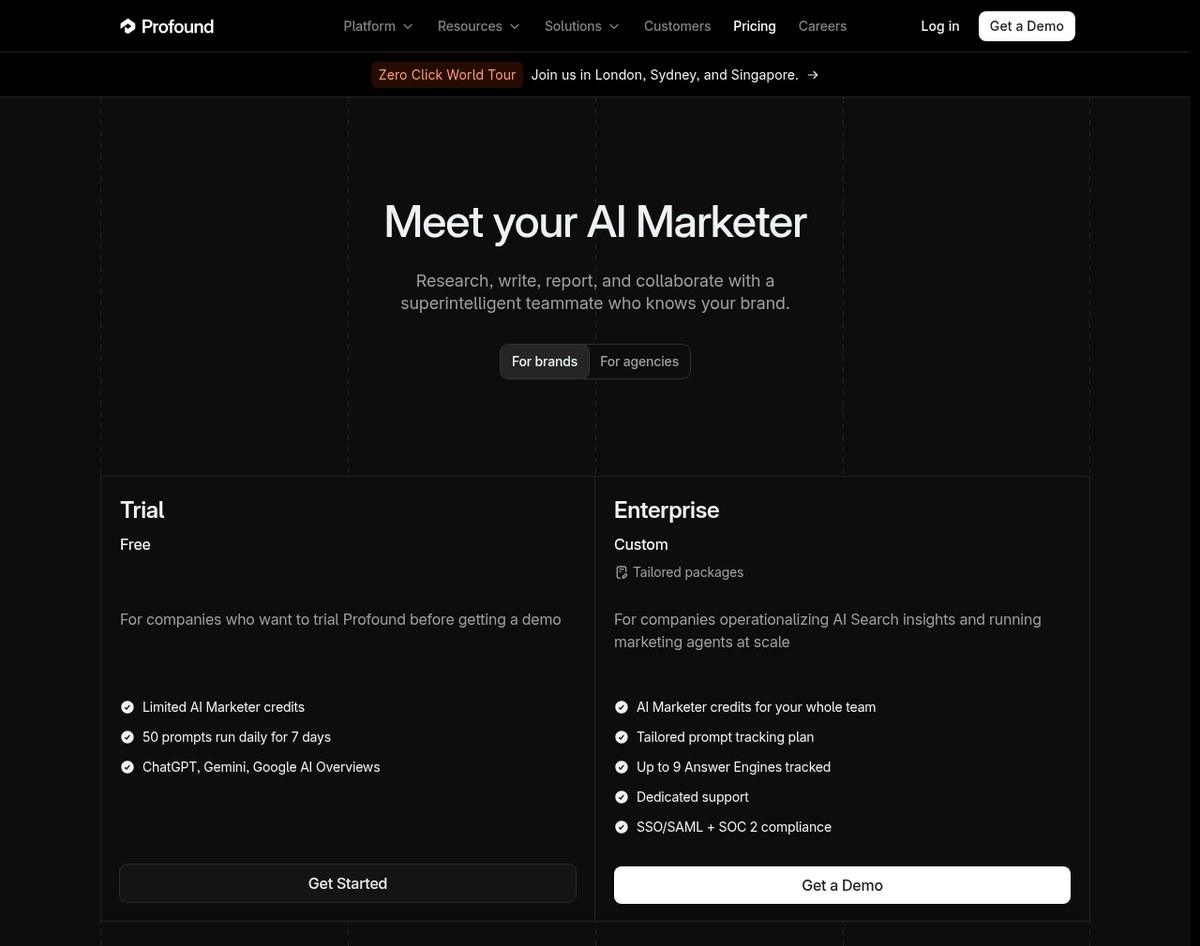Viewport: 1200px width, 946px height.
Task: Click the Tailored packages document icon
Action: pos(621,573)
